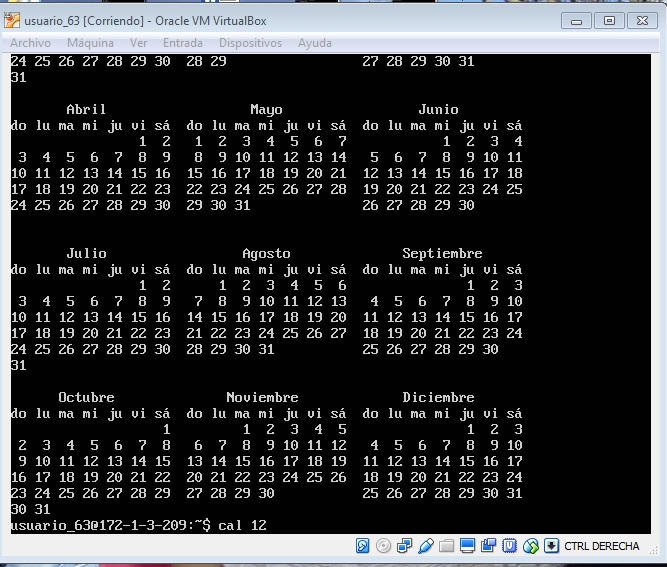
Task: Click the Julio month heading
Action: [86, 254]
